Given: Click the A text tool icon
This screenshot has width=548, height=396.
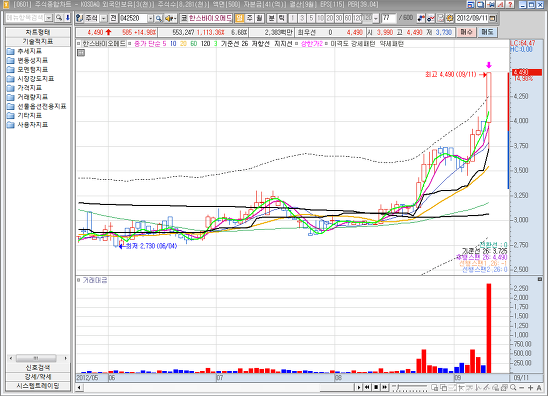Looking at the screenshot, I should tap(539, 388).
